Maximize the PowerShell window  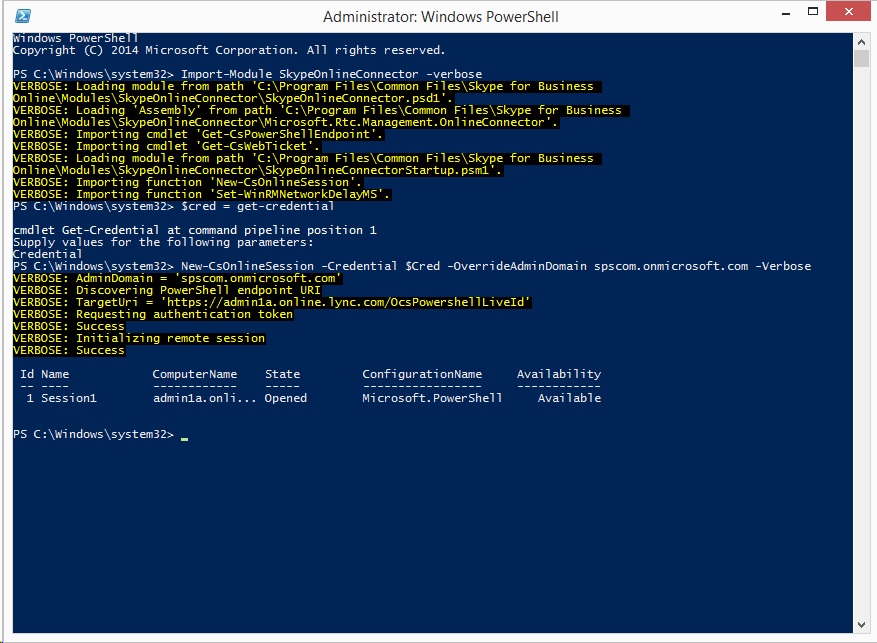click(812, 11)
